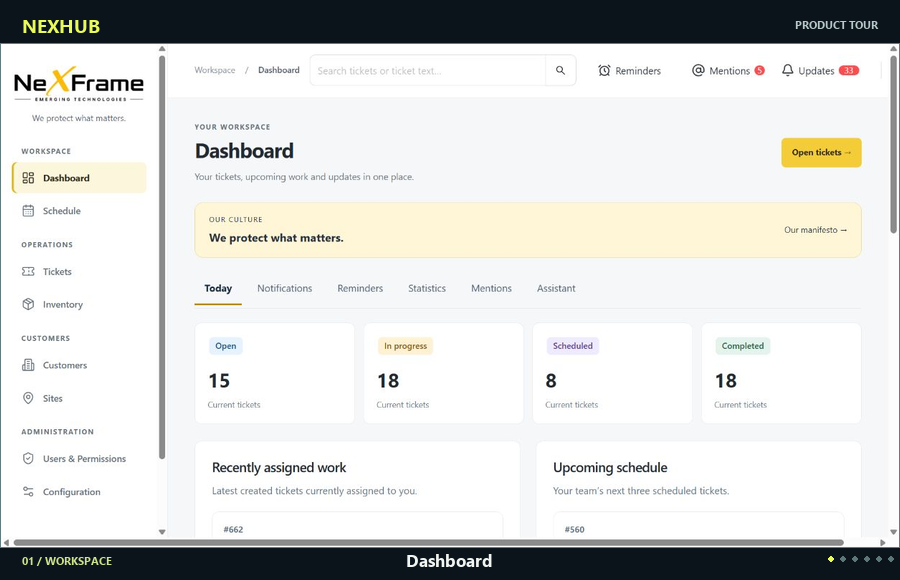The image size is (900, 580).
Task: Click the first yellow tour progress dot
Action: coord(831,559)
